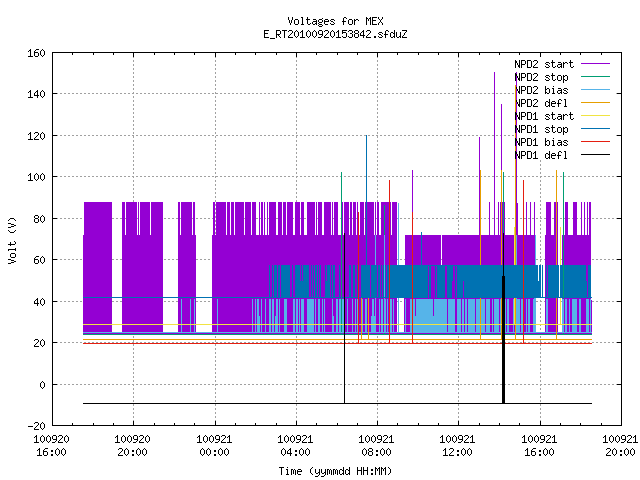The width and height of the screenshot is (640, 480).
Task: Click the chart title Voltages for MEX
Action: pyautogui.click(x=335, y=21)
